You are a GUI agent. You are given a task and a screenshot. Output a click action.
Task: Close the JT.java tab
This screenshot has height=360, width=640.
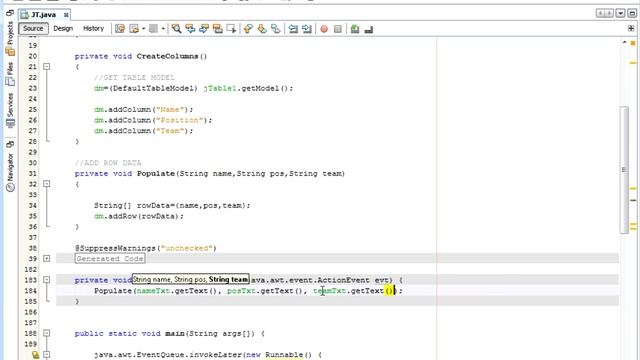pyautogui.click(x=66, y=15)
